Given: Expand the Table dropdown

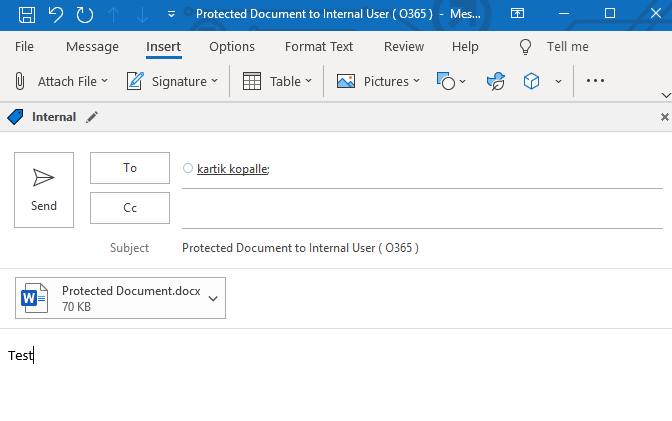Looking at the screenshot, I should 308,81.
